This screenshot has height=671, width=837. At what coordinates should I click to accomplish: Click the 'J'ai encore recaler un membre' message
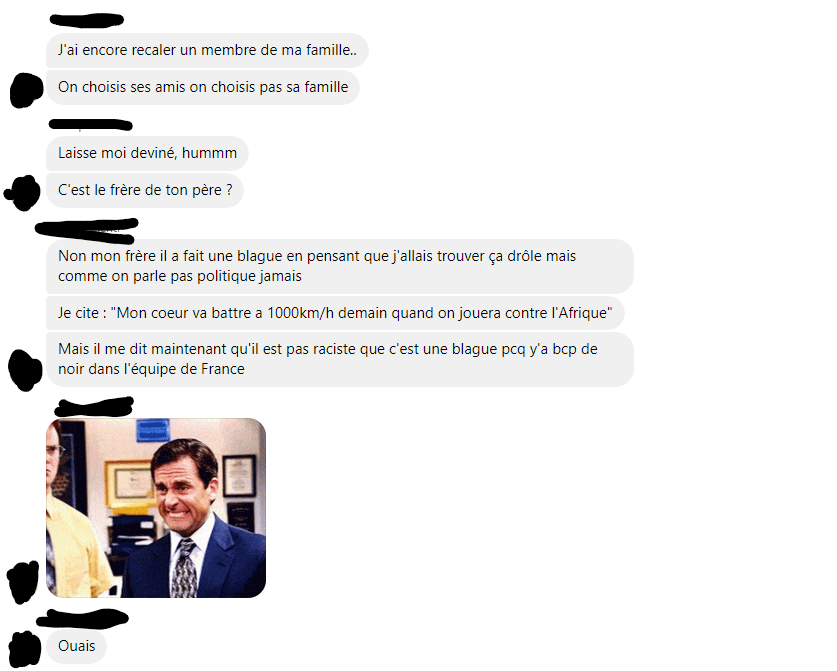point(207,50)
